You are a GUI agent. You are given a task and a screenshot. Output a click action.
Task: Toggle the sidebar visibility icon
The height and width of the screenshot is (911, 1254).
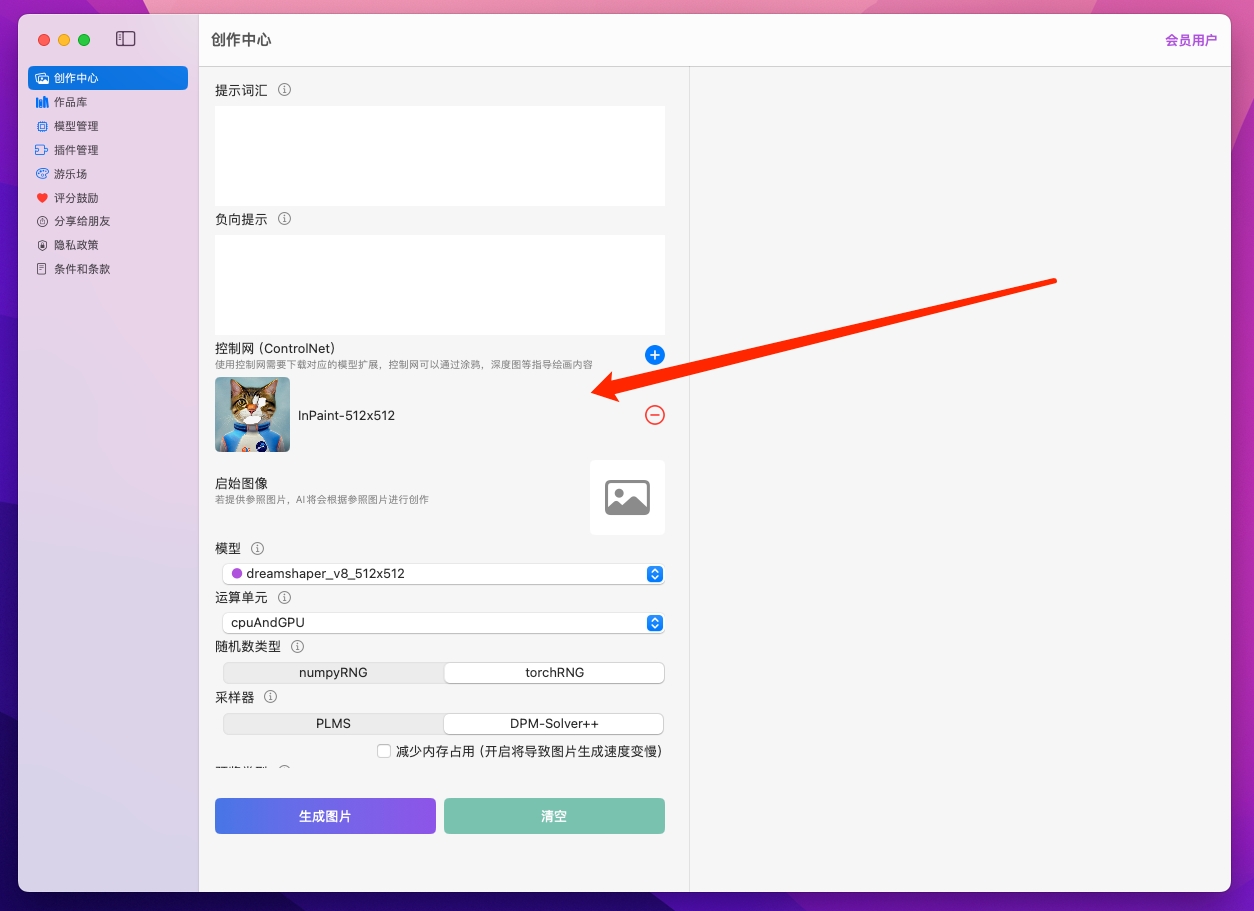(125, 39)
